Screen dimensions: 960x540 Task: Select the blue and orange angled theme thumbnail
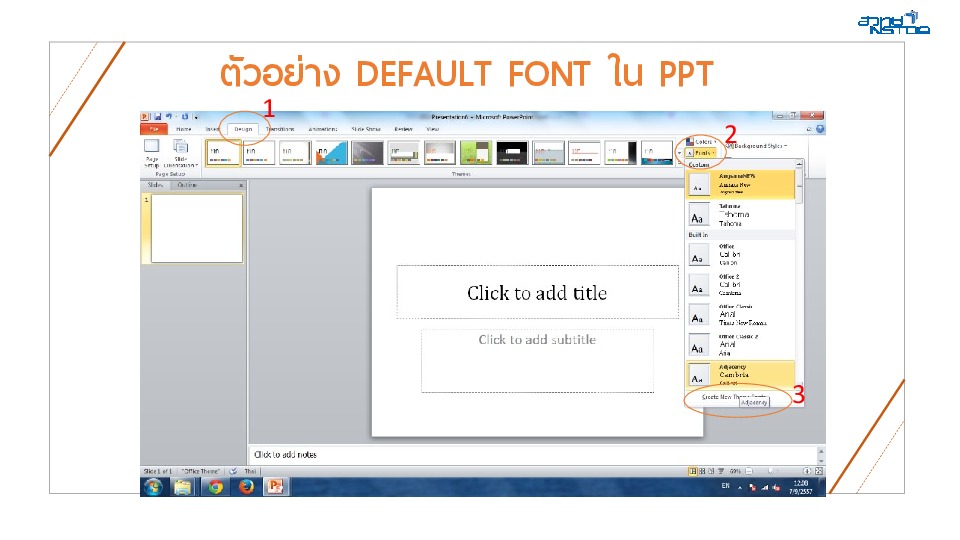coord(331,152)
